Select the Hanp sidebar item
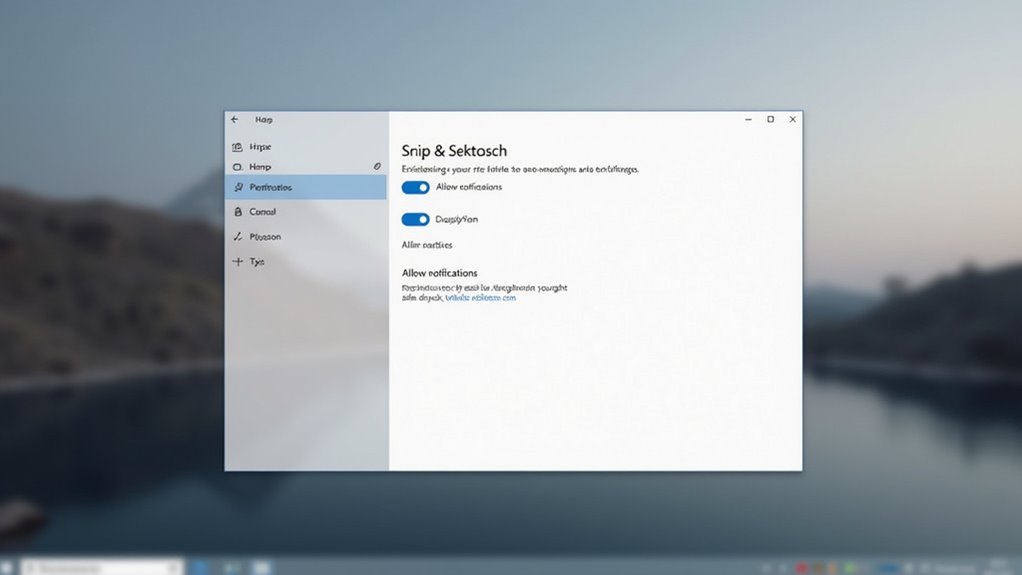This screenshot has width=1022, height=575. pos(305,167)
